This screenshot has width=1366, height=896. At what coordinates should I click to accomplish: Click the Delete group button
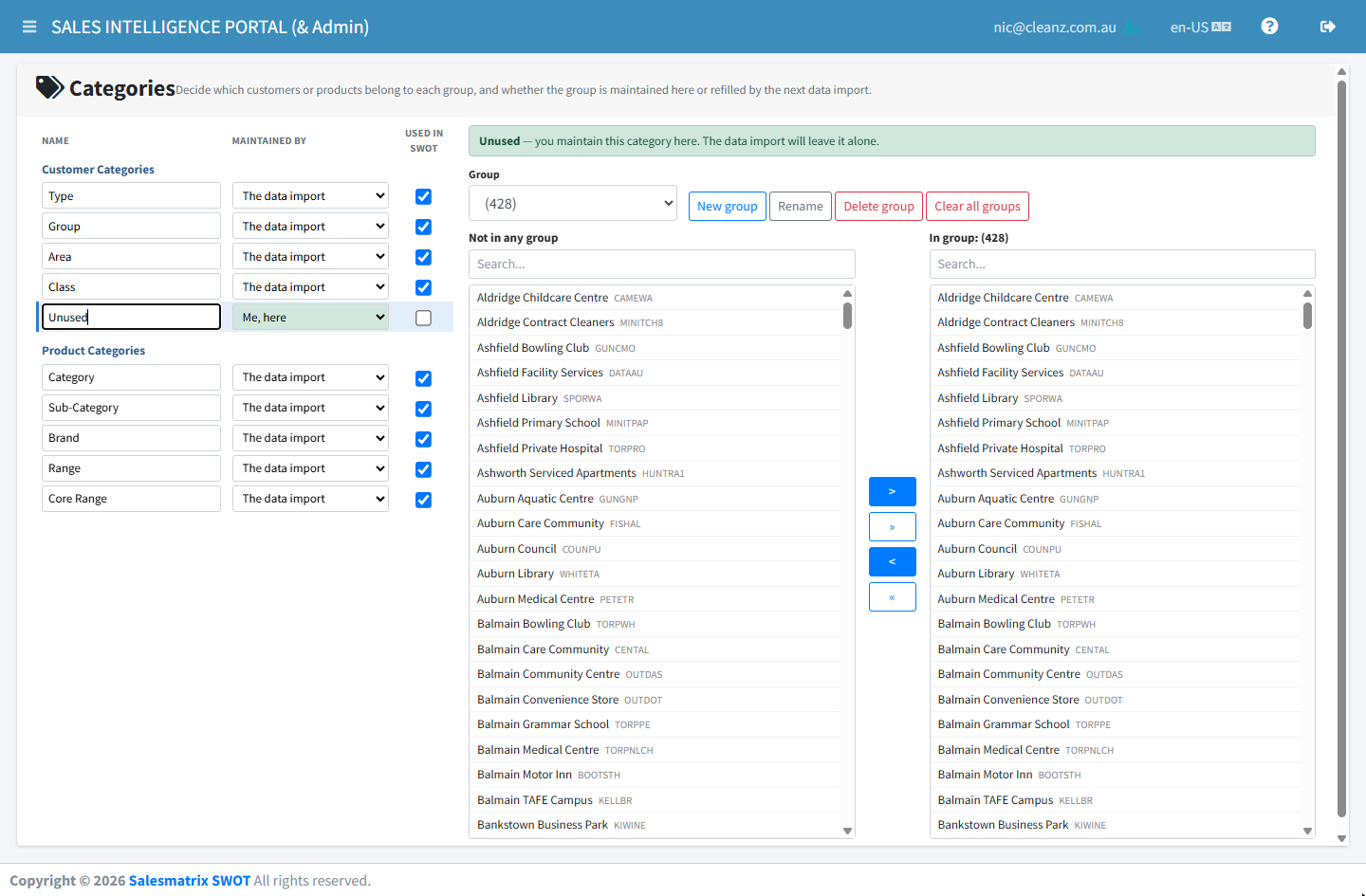pyautogui.click(x=878, y=206)
